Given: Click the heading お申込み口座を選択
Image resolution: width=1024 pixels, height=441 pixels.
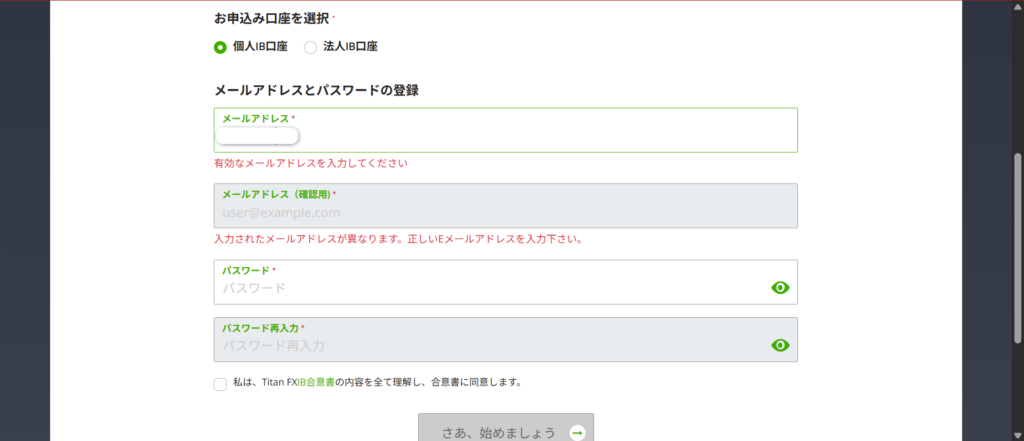Looking at the screenshot, I should click(x=272, y=19).
